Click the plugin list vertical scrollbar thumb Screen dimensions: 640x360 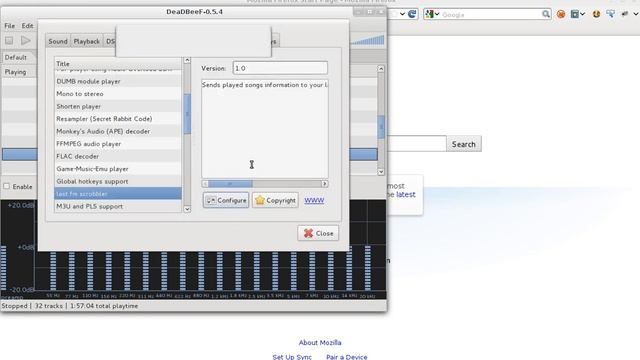187,114
